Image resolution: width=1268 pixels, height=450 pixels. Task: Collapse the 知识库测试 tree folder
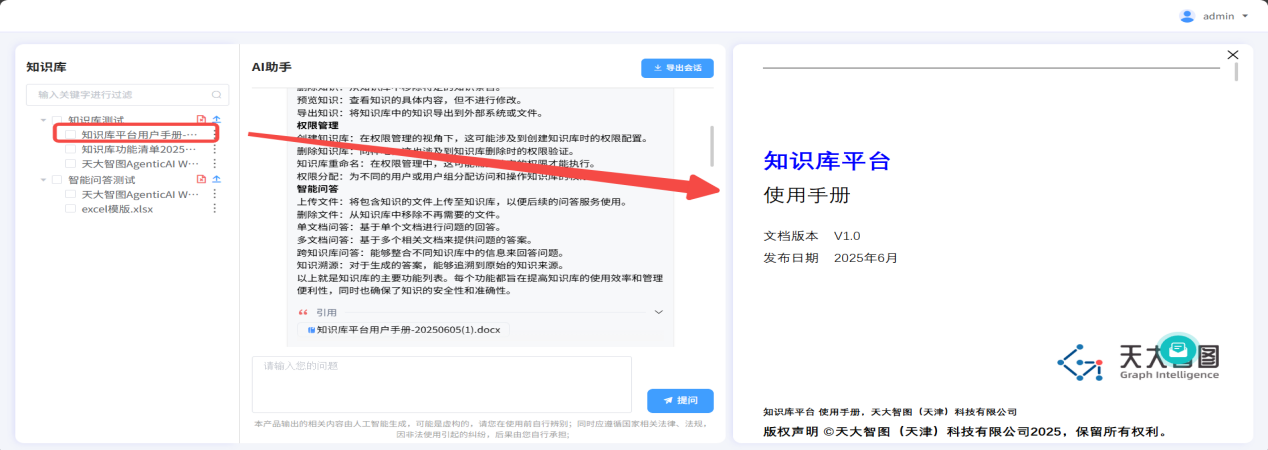point(42,120)
